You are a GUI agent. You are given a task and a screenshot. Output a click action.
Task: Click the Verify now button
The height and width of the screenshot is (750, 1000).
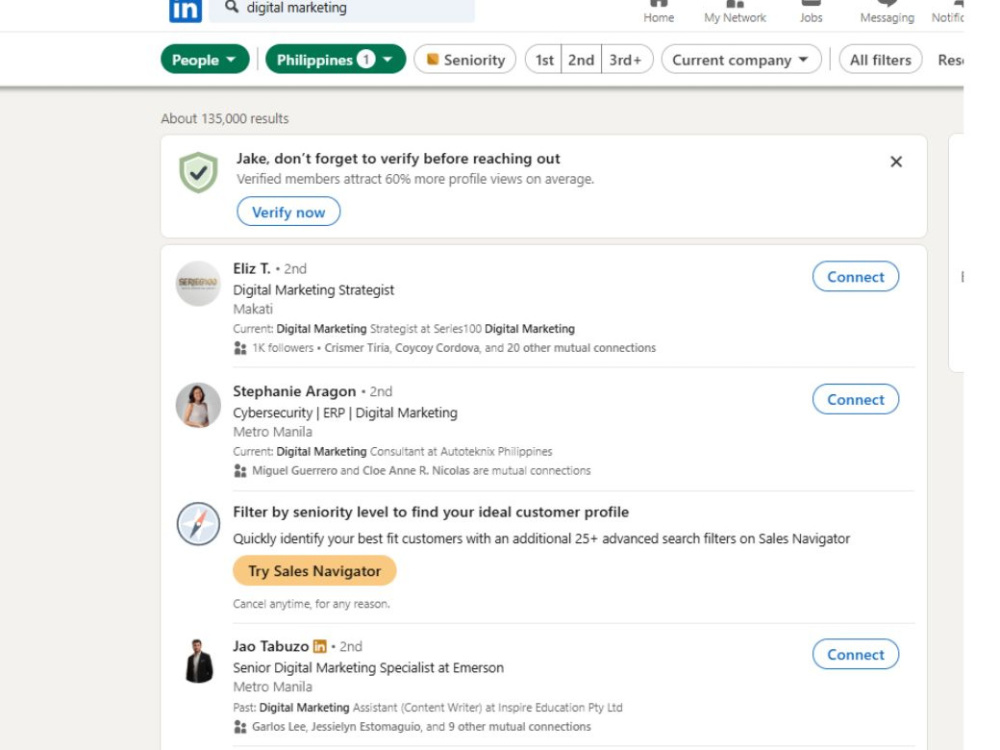click(288, 212)
